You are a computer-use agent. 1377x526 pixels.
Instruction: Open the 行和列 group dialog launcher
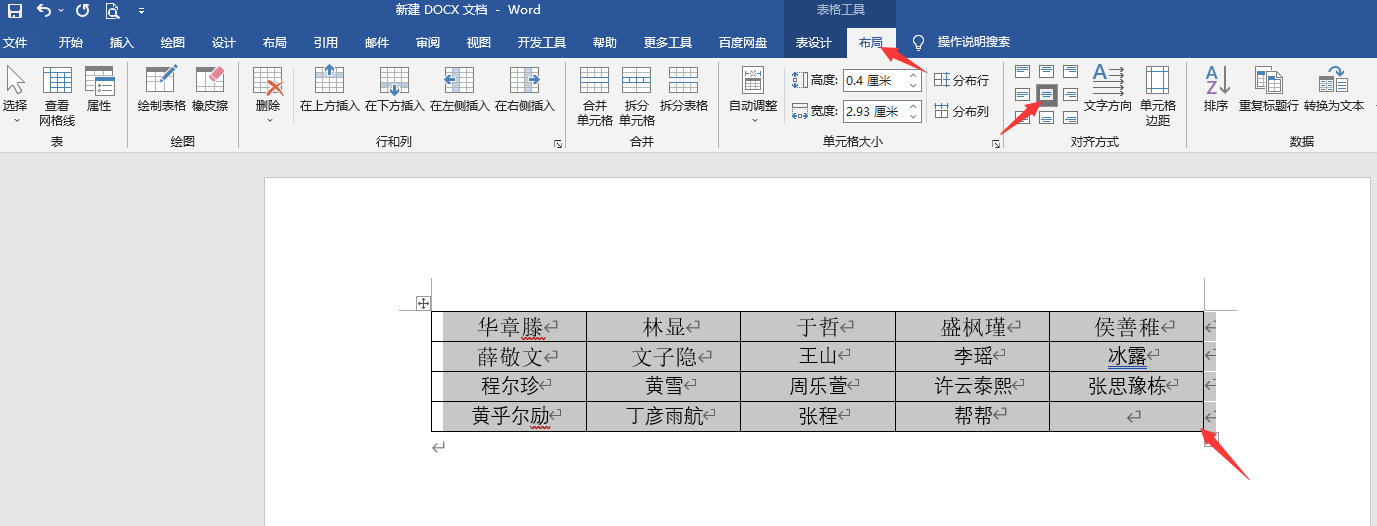pyautogui.click(x=558, y=144)
